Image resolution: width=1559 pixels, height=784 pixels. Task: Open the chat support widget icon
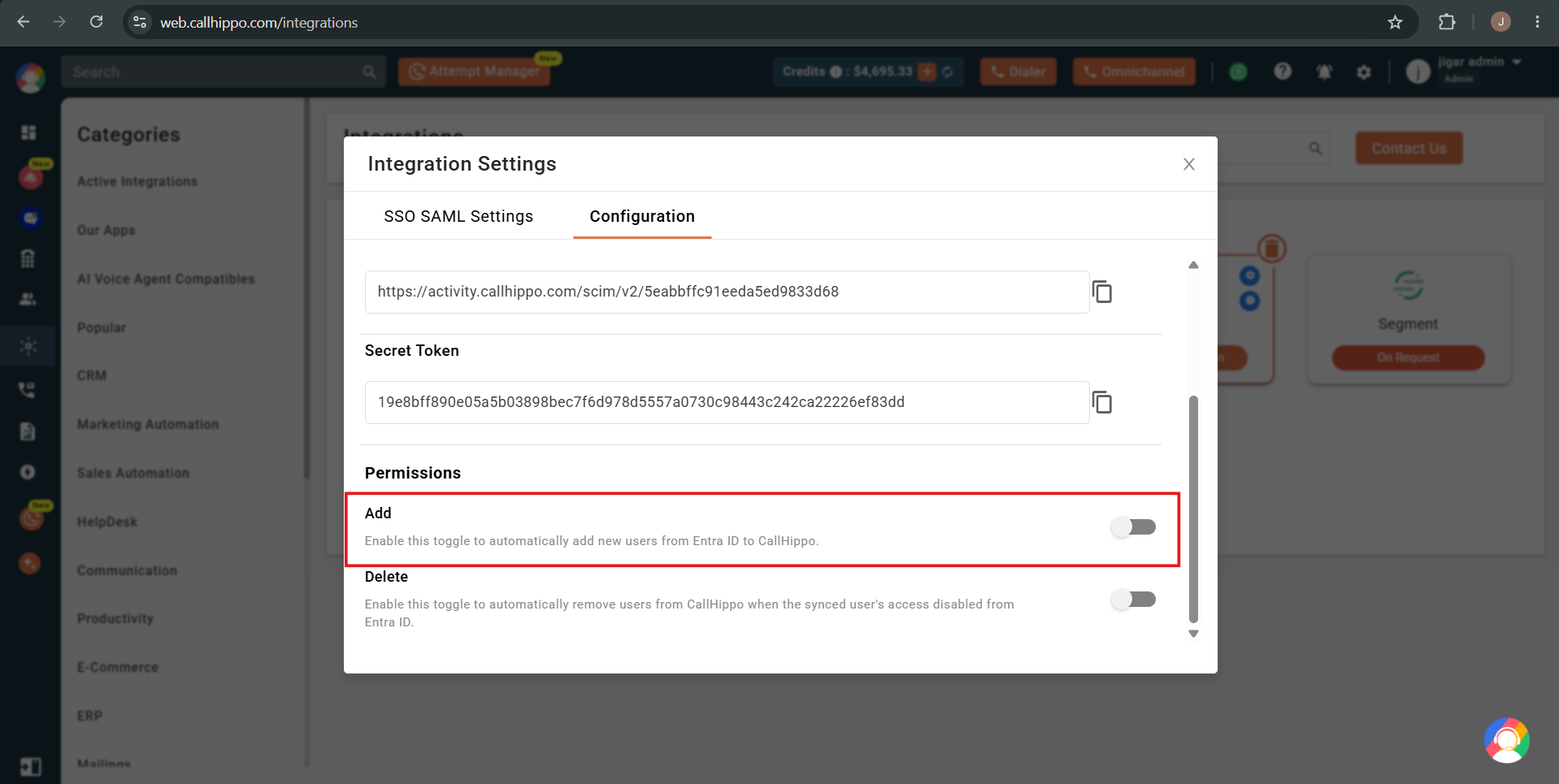coord(1506,740)
